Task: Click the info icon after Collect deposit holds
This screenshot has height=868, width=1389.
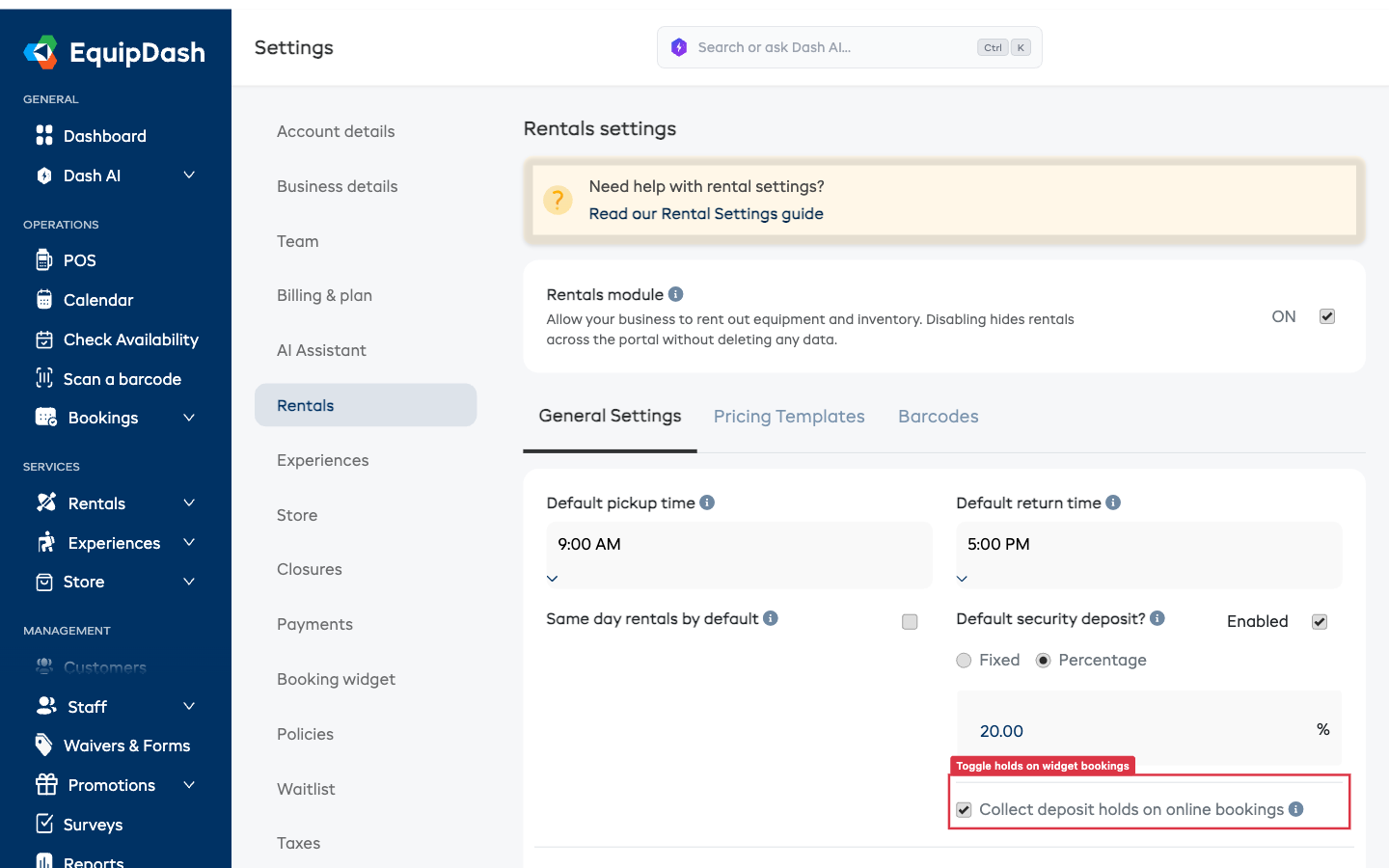Action: tap(1296, 809)
